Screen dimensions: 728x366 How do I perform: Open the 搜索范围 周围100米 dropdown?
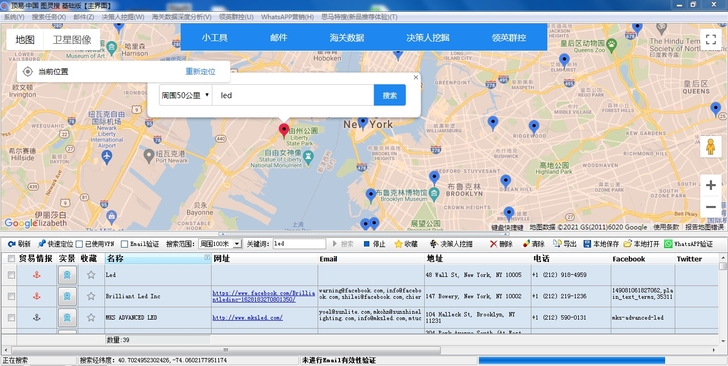pos(220,244)
